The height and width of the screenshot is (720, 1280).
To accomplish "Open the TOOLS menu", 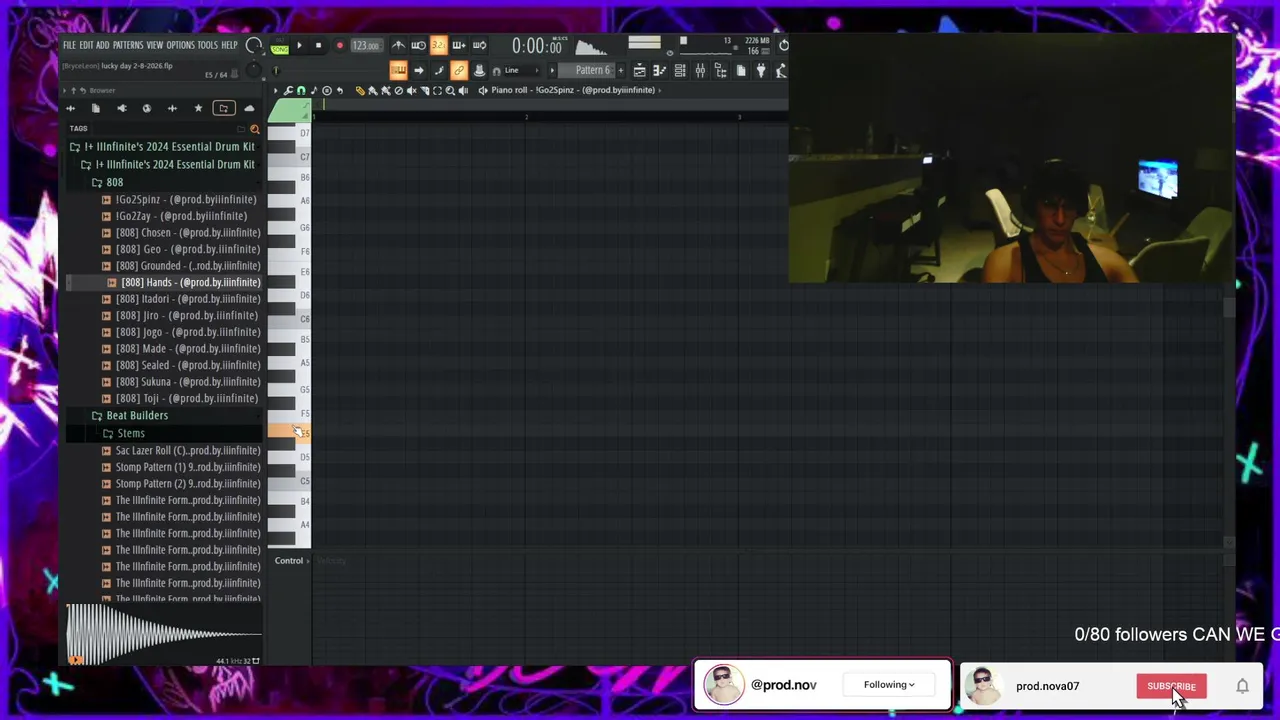I will (x=208, y=46).
